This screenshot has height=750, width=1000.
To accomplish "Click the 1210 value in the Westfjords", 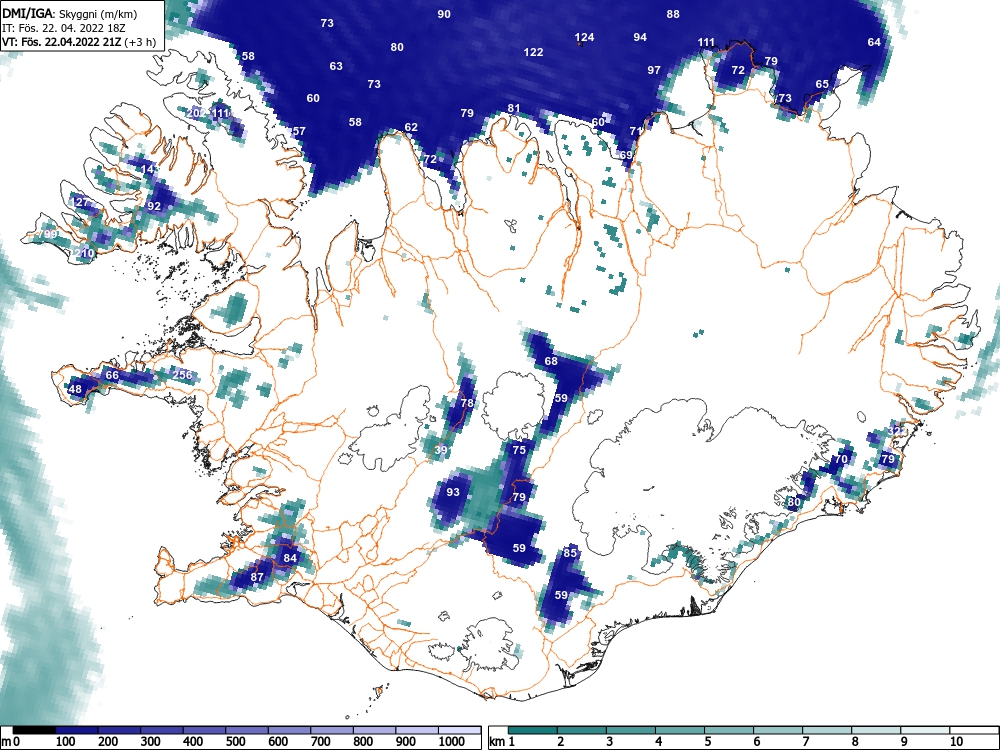I will 82,254.
